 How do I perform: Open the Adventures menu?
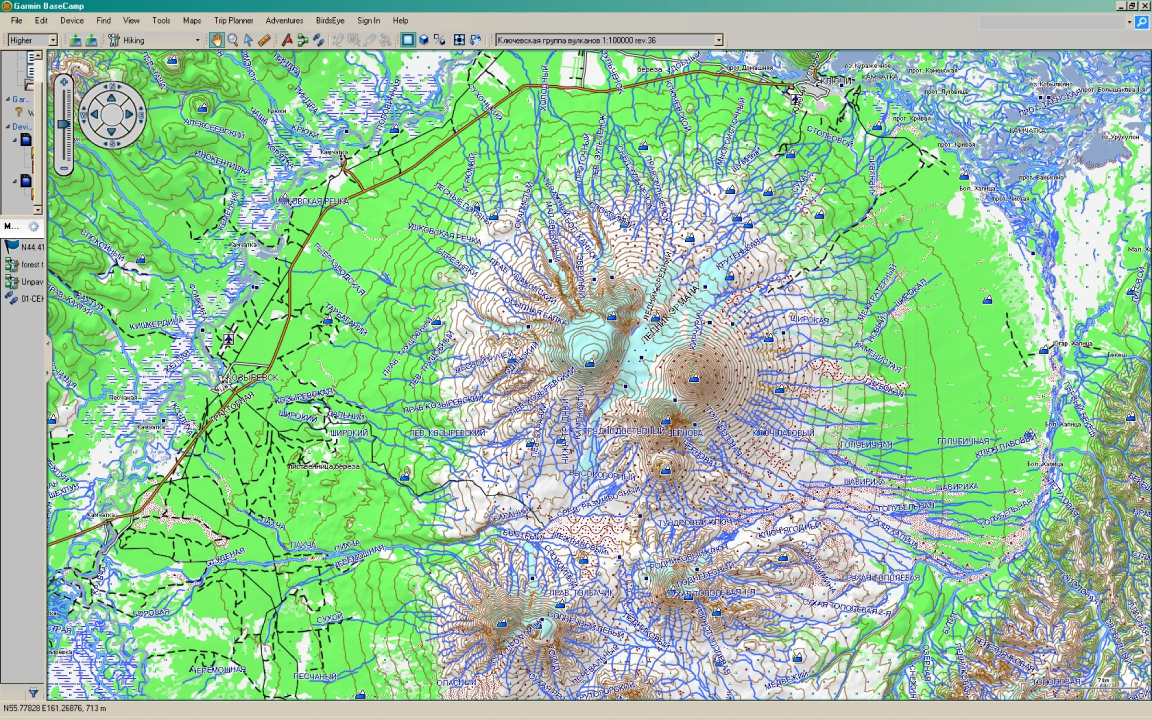pyautogui.click(x=284, y=21)
